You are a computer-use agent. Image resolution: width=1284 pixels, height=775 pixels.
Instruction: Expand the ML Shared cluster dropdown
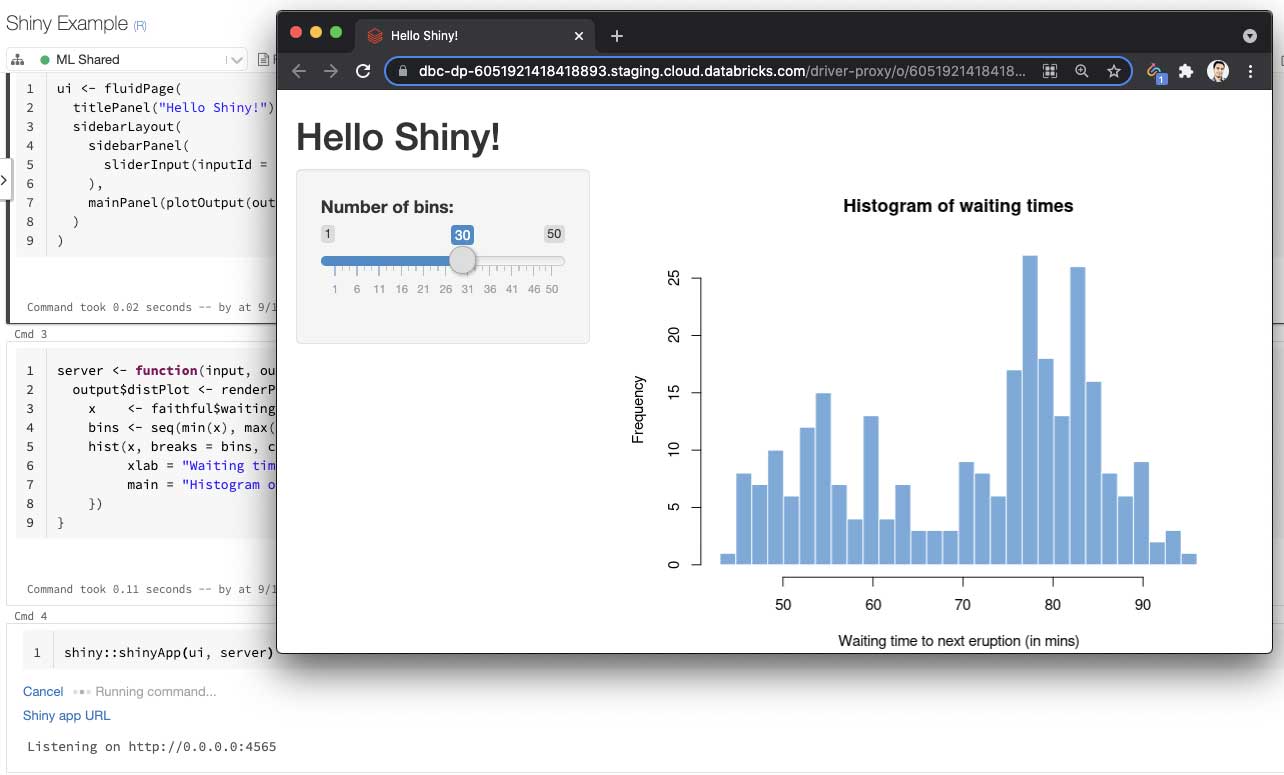(x=236, y=60)
